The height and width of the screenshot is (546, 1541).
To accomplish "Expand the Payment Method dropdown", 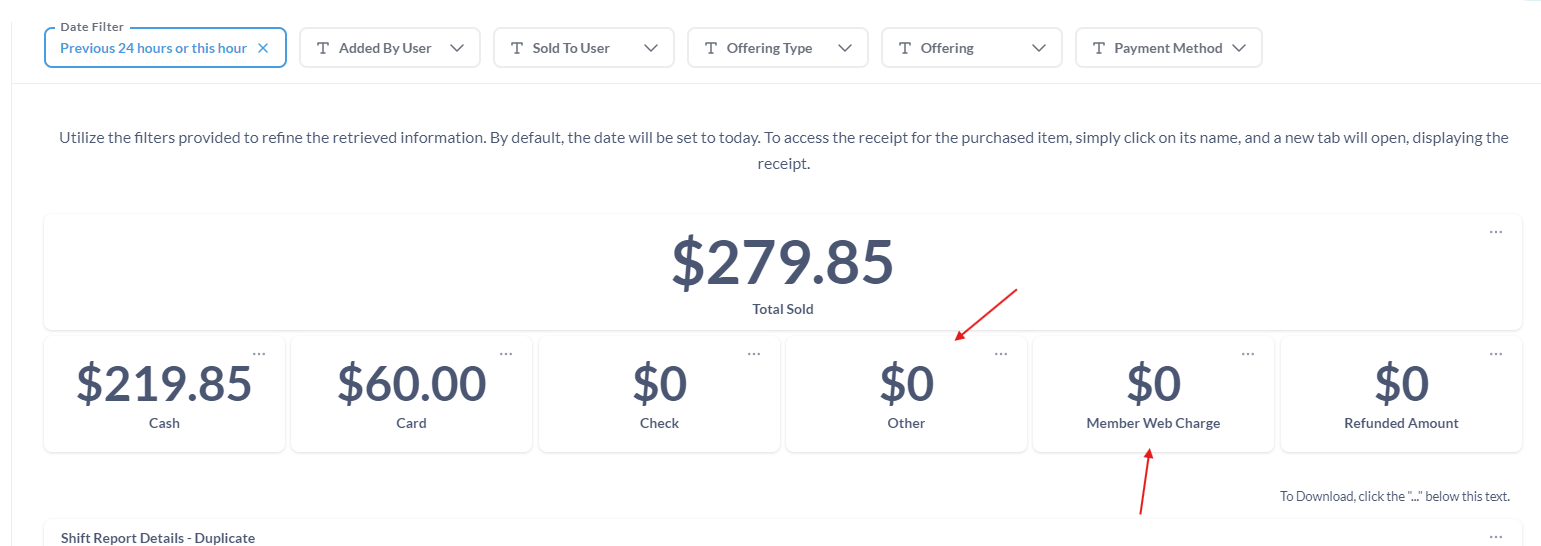I will pos(1169,48).
